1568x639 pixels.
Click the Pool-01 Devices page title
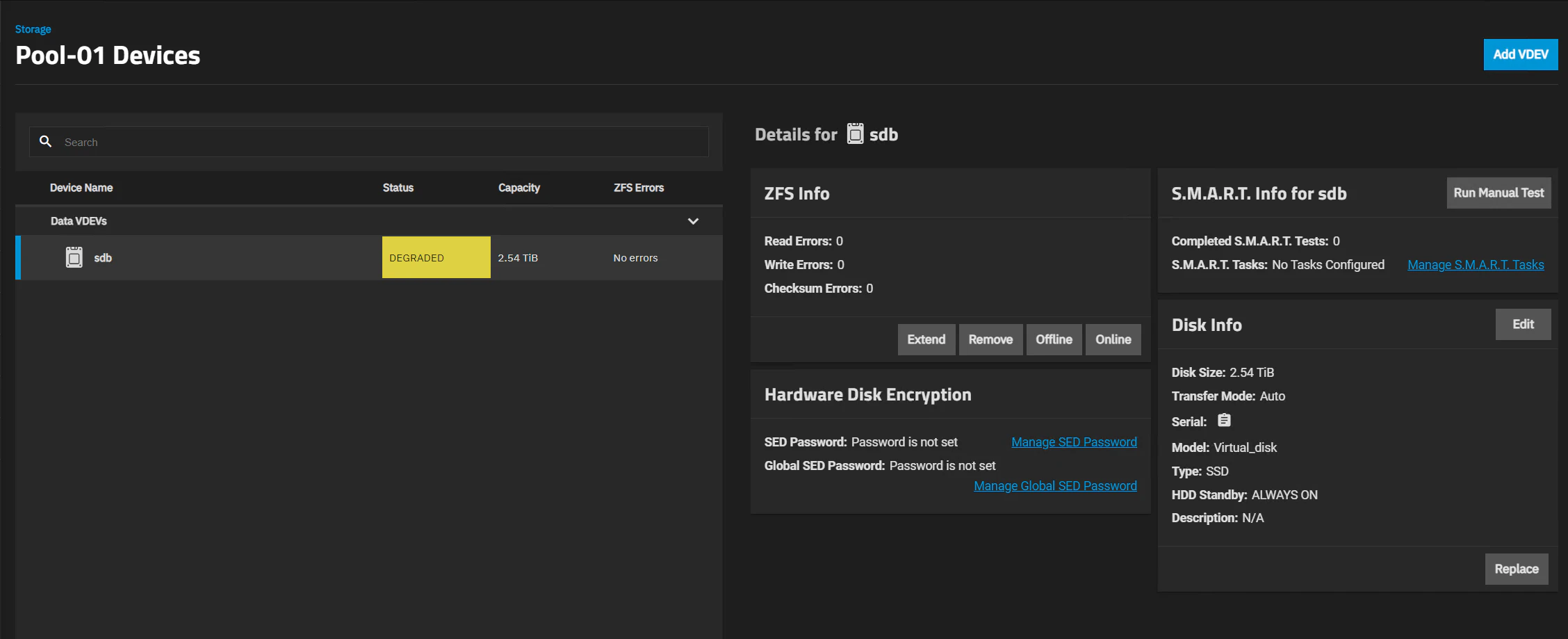pyautogui.click(x=108, y=56)
